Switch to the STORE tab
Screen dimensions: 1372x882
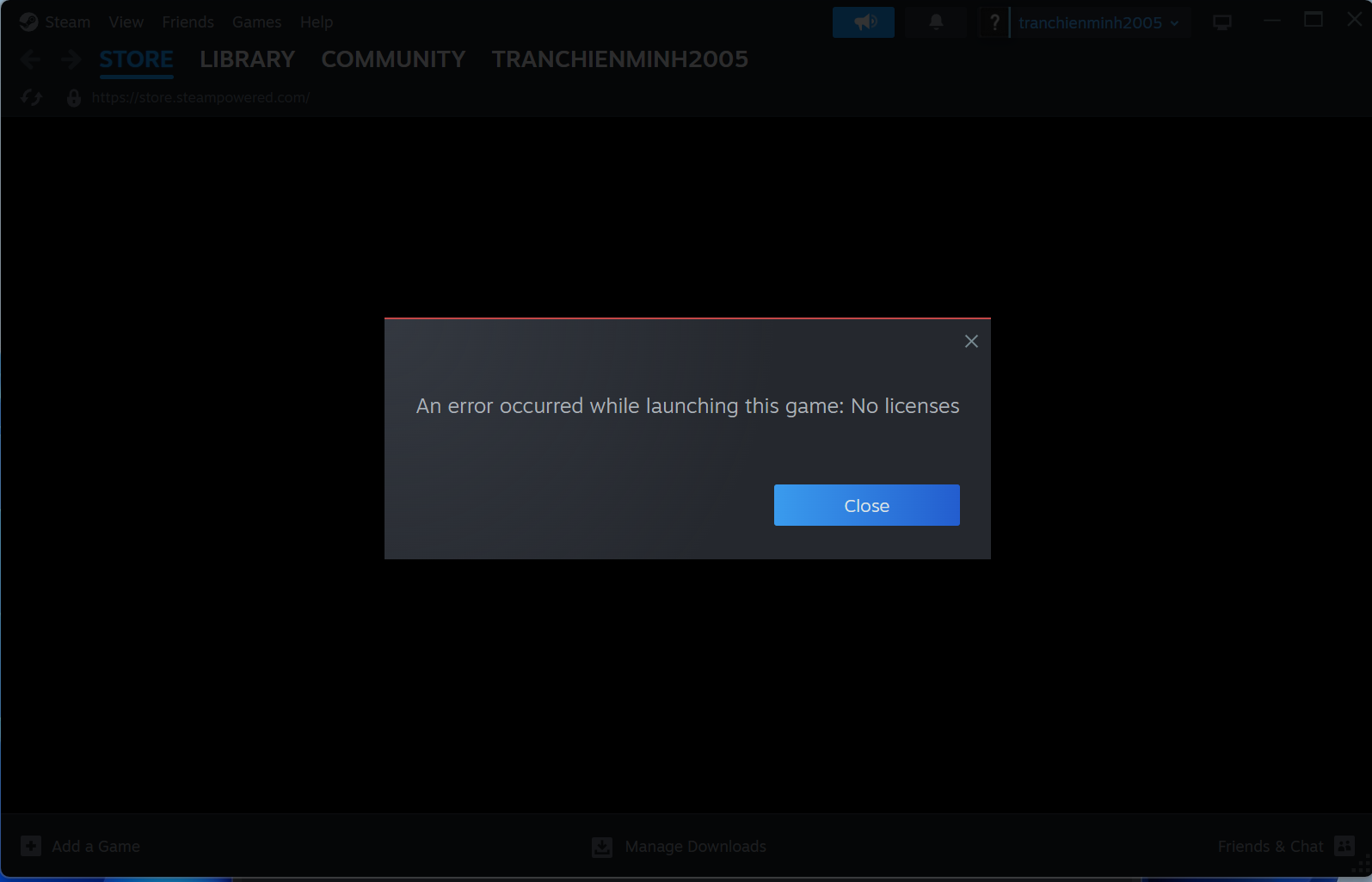[136, 59]
